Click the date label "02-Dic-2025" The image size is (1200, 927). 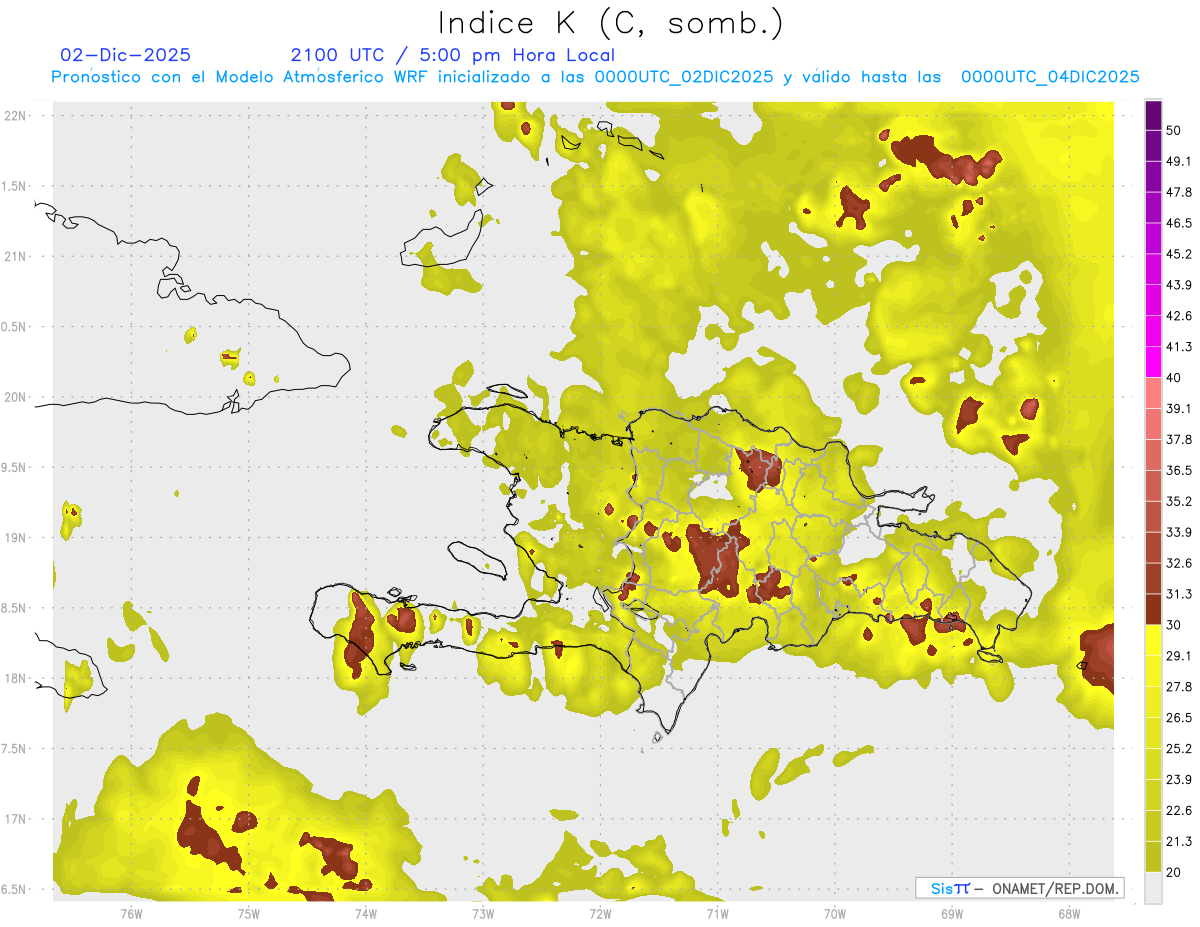click(126, 55)
